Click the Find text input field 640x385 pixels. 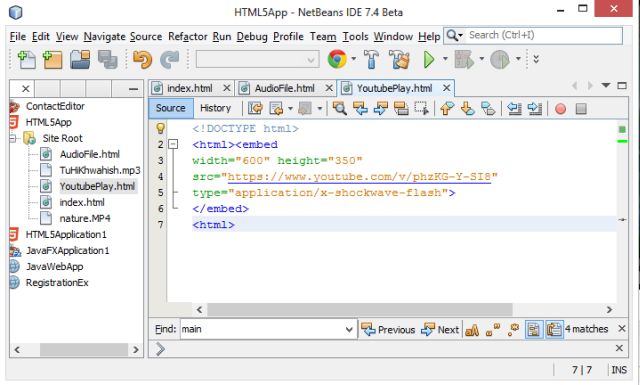[x=262, y=329]
